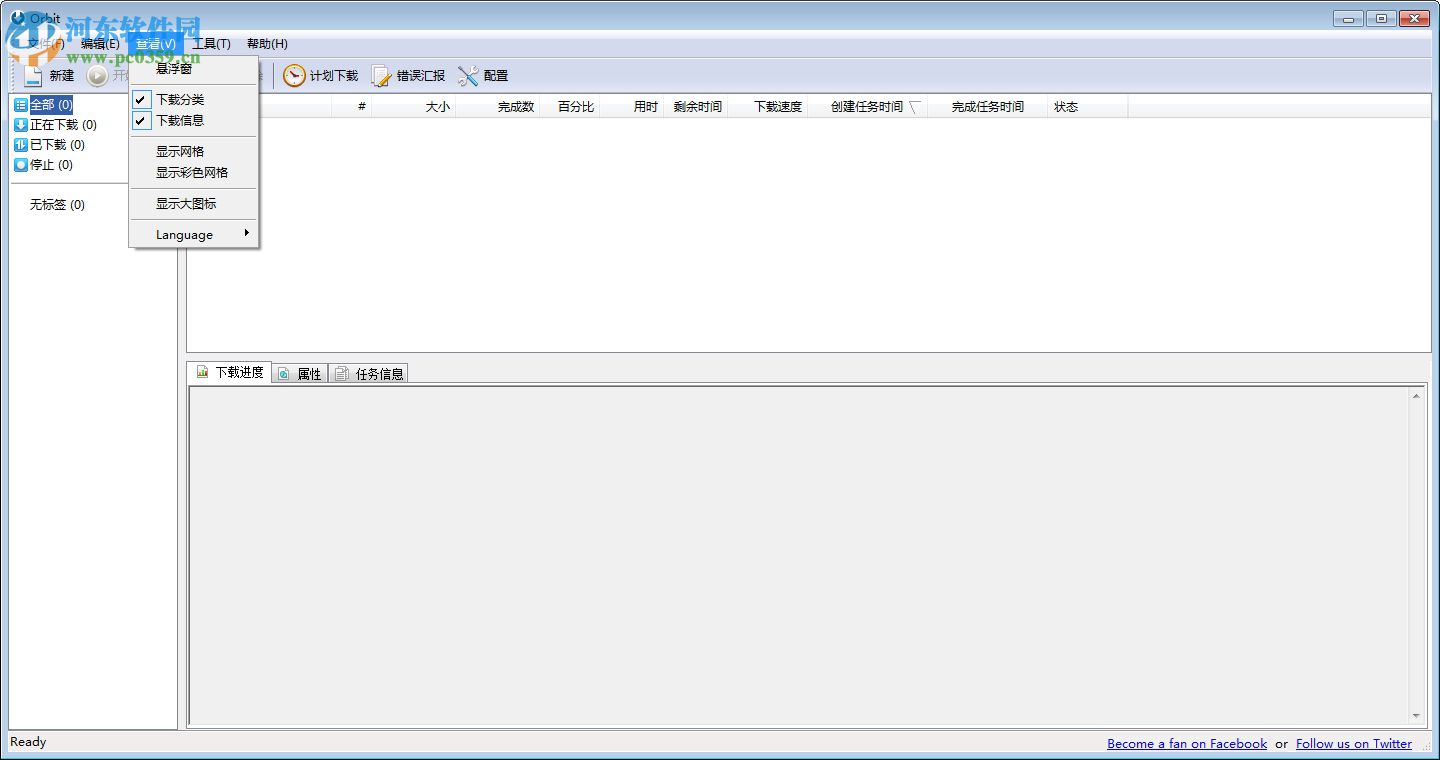The height and width of the screenshot is (760, 1440).
Task: Select the 停止 stopped category icon
Action: (x=21, y=164)
